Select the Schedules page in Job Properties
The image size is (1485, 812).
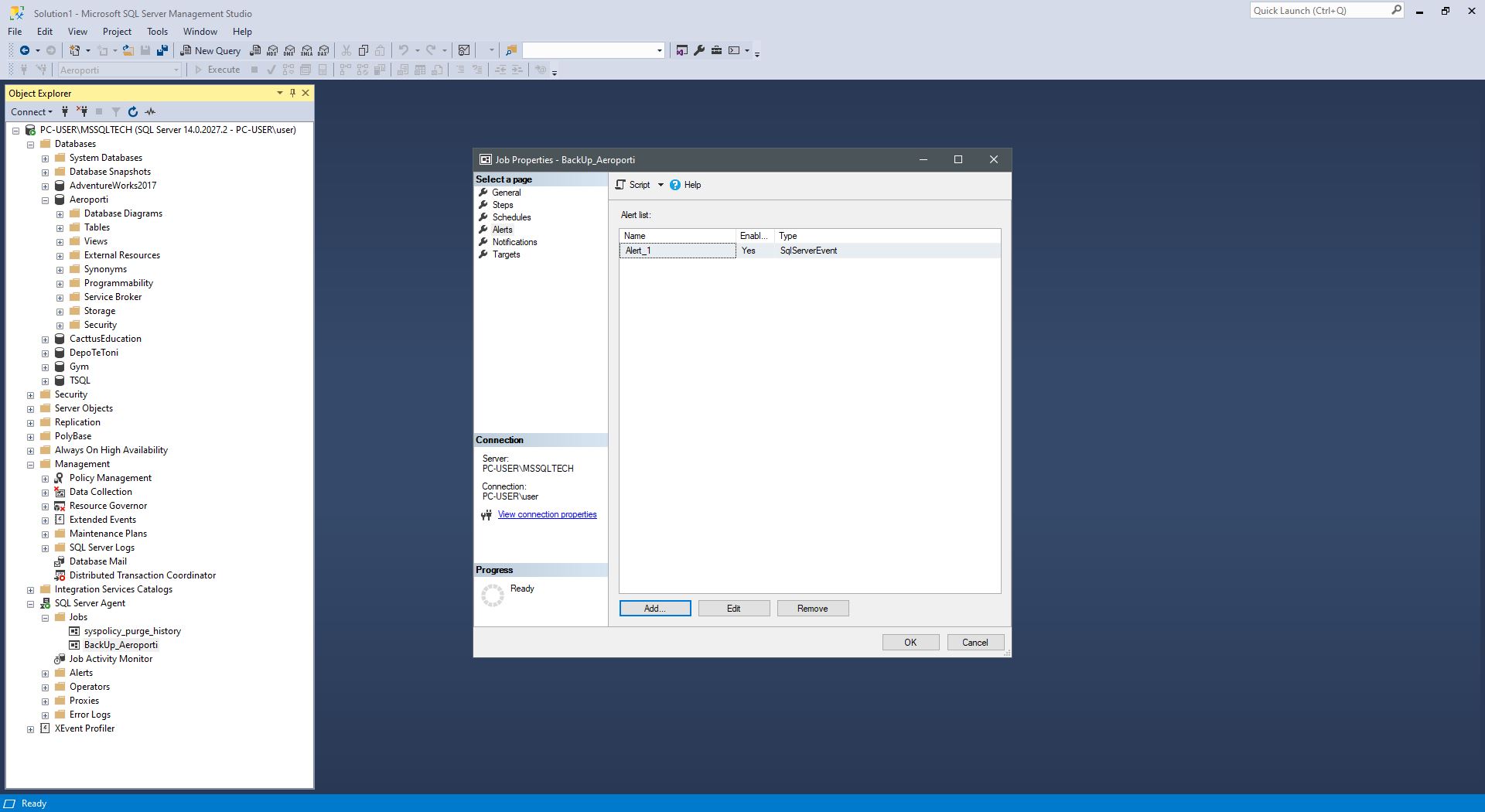pyautogui.click(x=511, y=217)
